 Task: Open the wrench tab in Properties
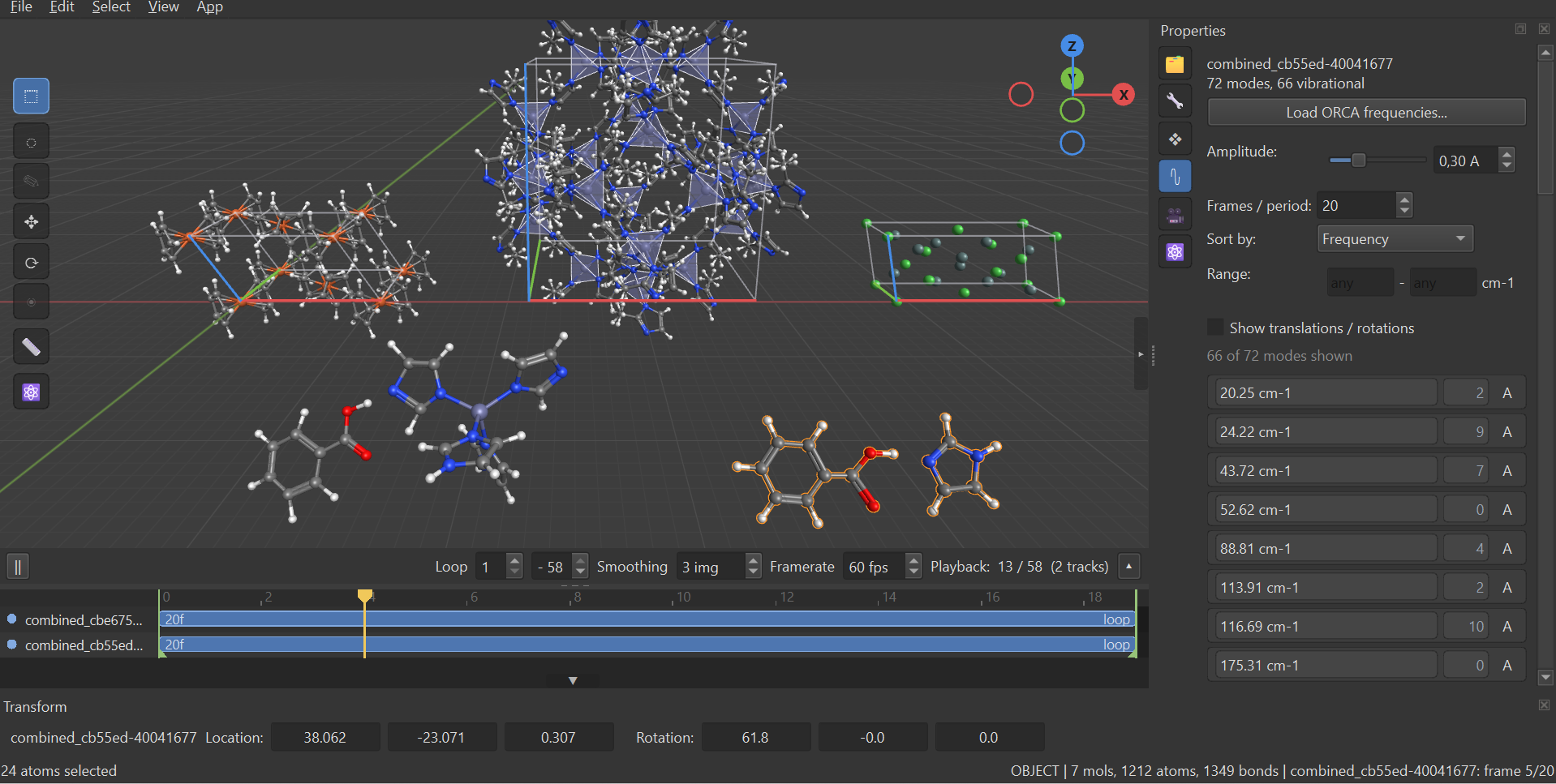click(1175, 101)
